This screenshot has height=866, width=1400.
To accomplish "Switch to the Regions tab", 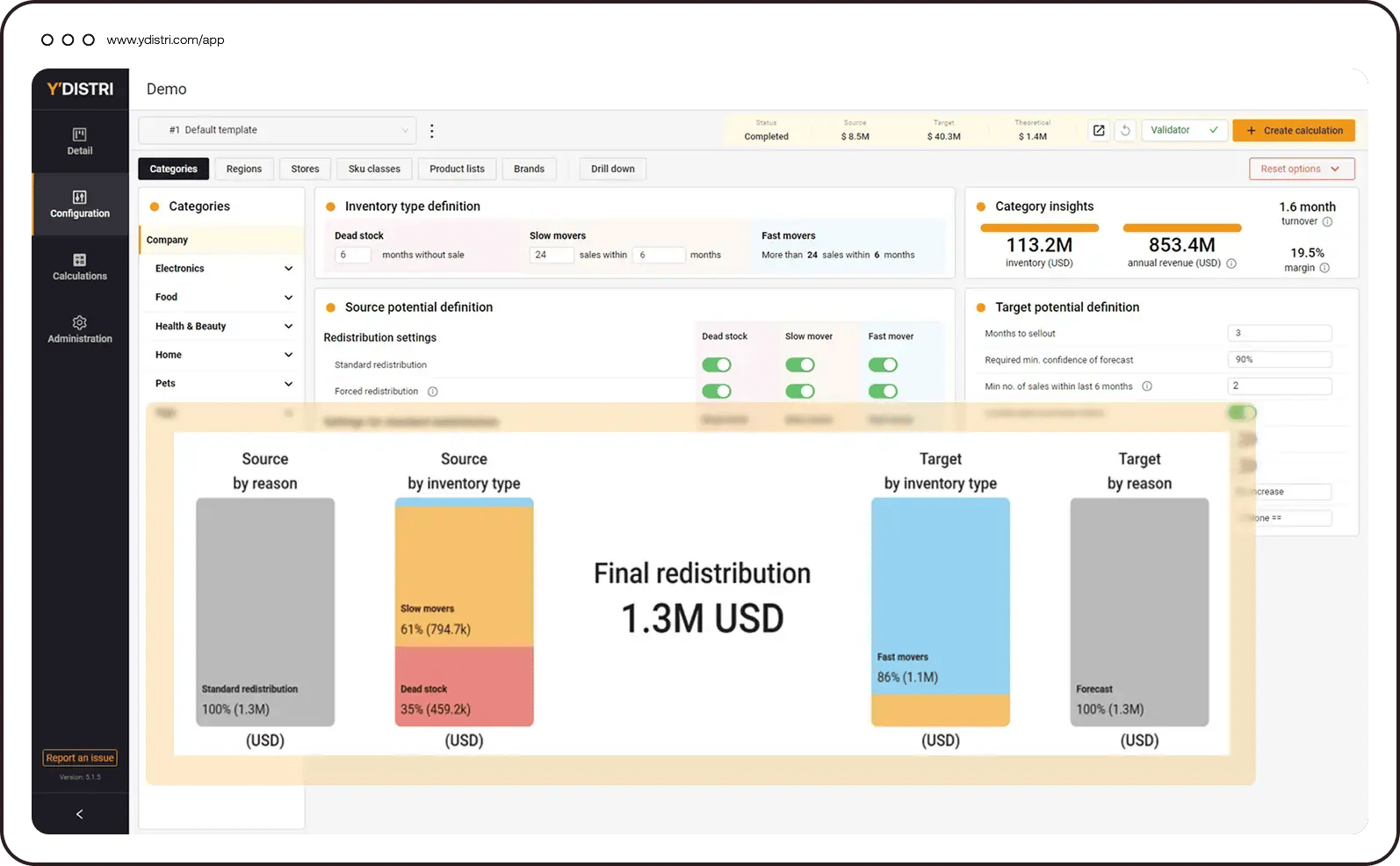I will [x=243, y=169].
